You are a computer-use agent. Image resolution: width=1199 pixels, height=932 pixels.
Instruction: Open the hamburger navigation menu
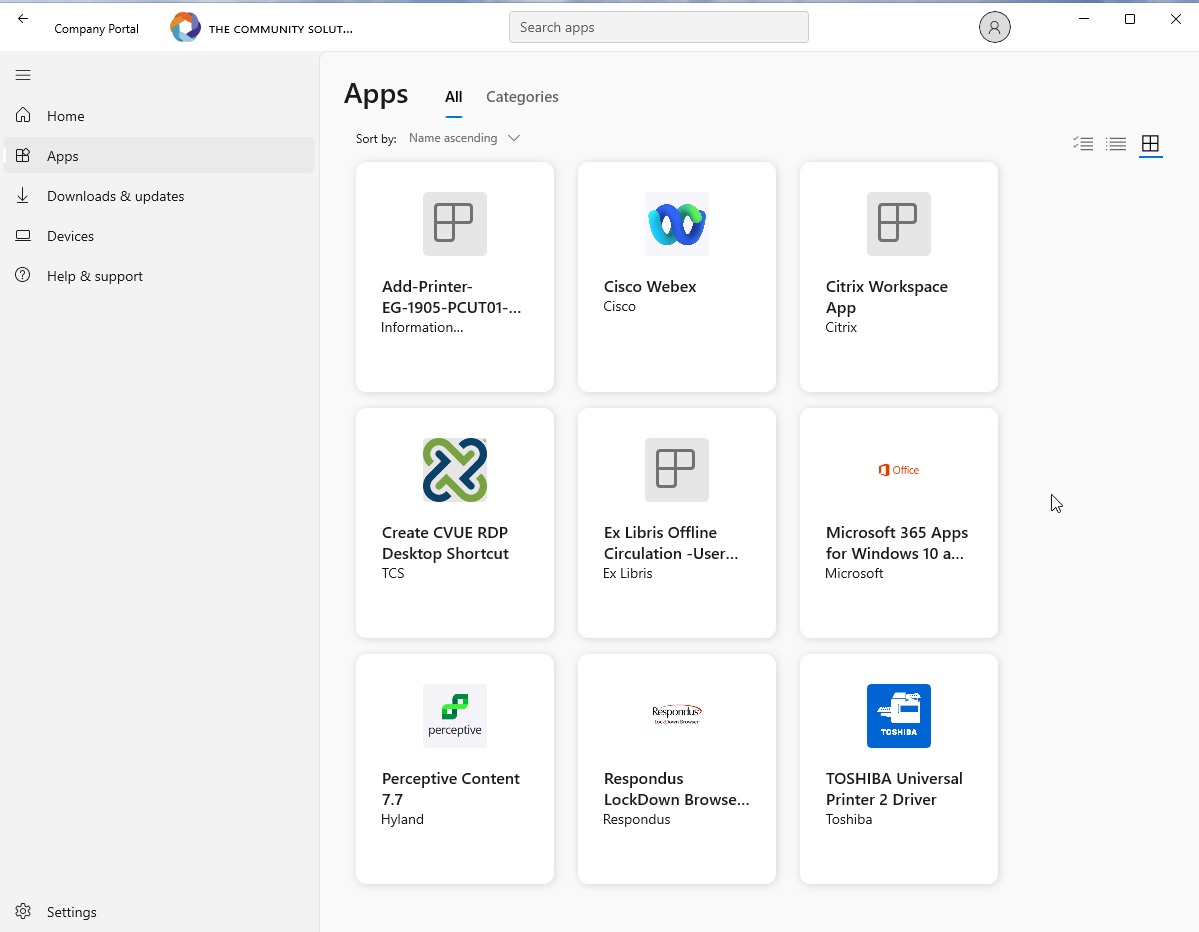point(23,75)
